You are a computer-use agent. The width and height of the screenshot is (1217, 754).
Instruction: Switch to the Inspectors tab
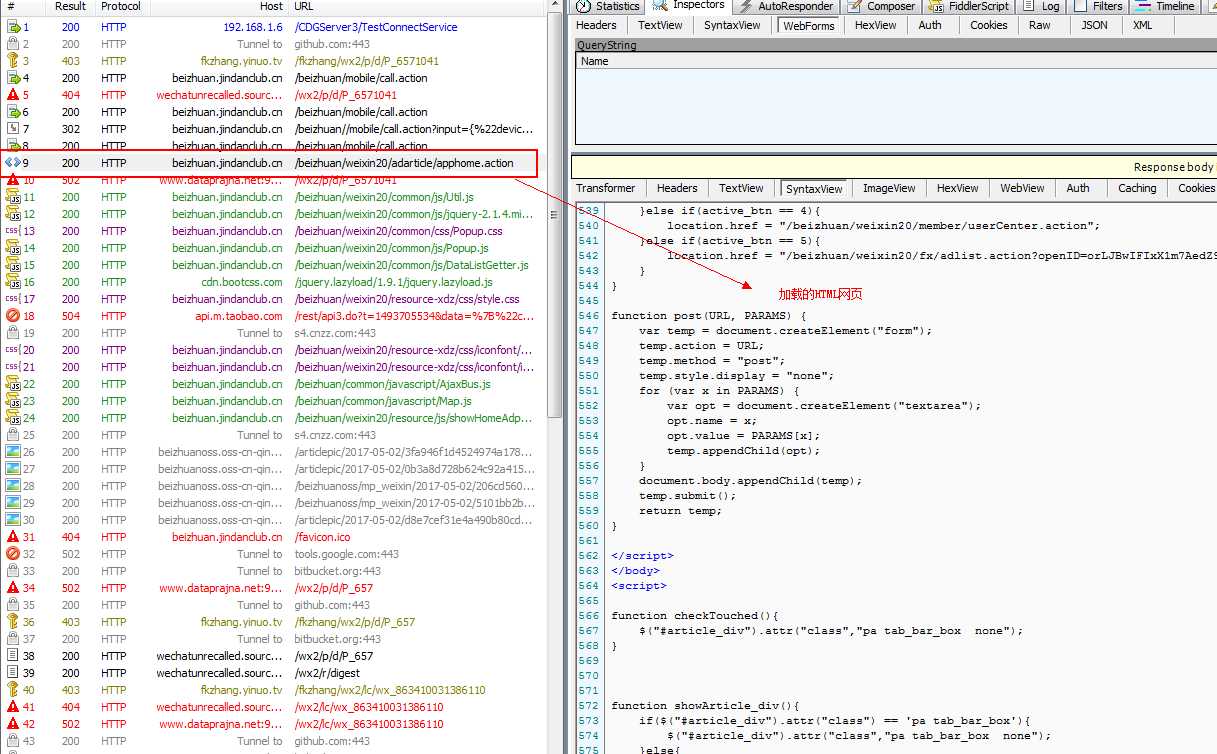tap(690, 6)
